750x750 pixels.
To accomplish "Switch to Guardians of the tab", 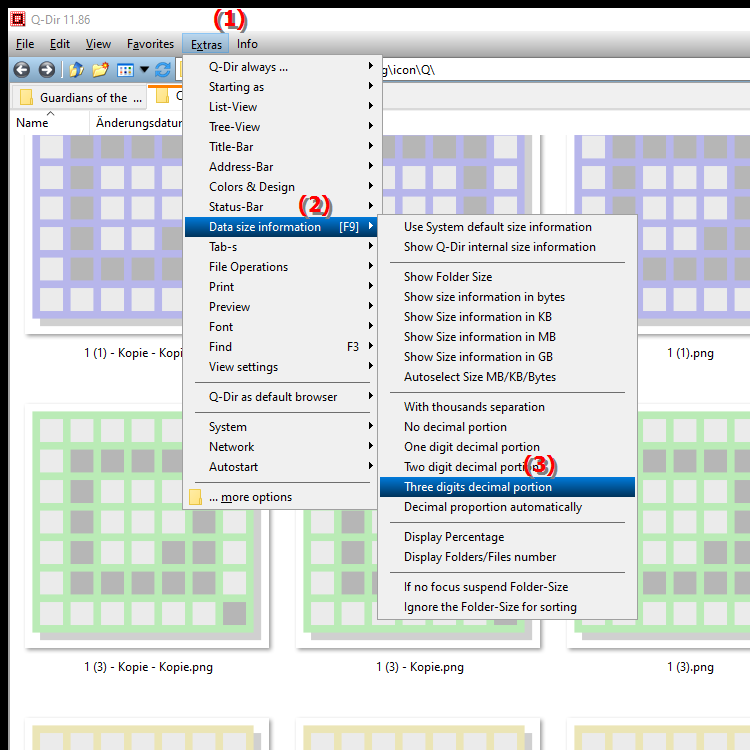I will pyautogui.click(x=79, y=97).
